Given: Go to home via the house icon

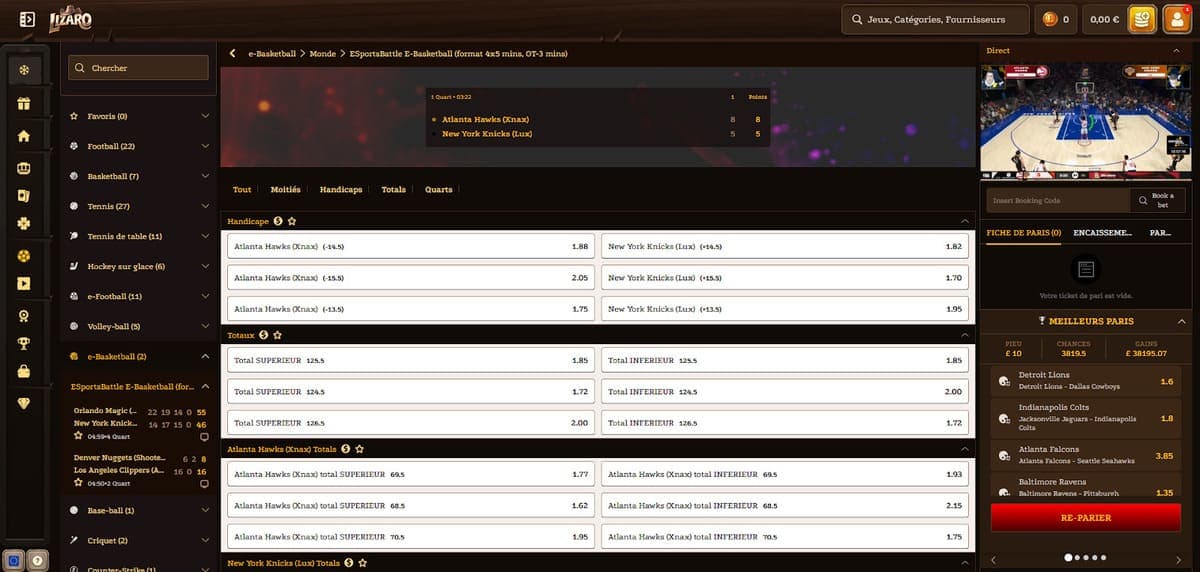Looking at the screenshot, I should point(24,136).
